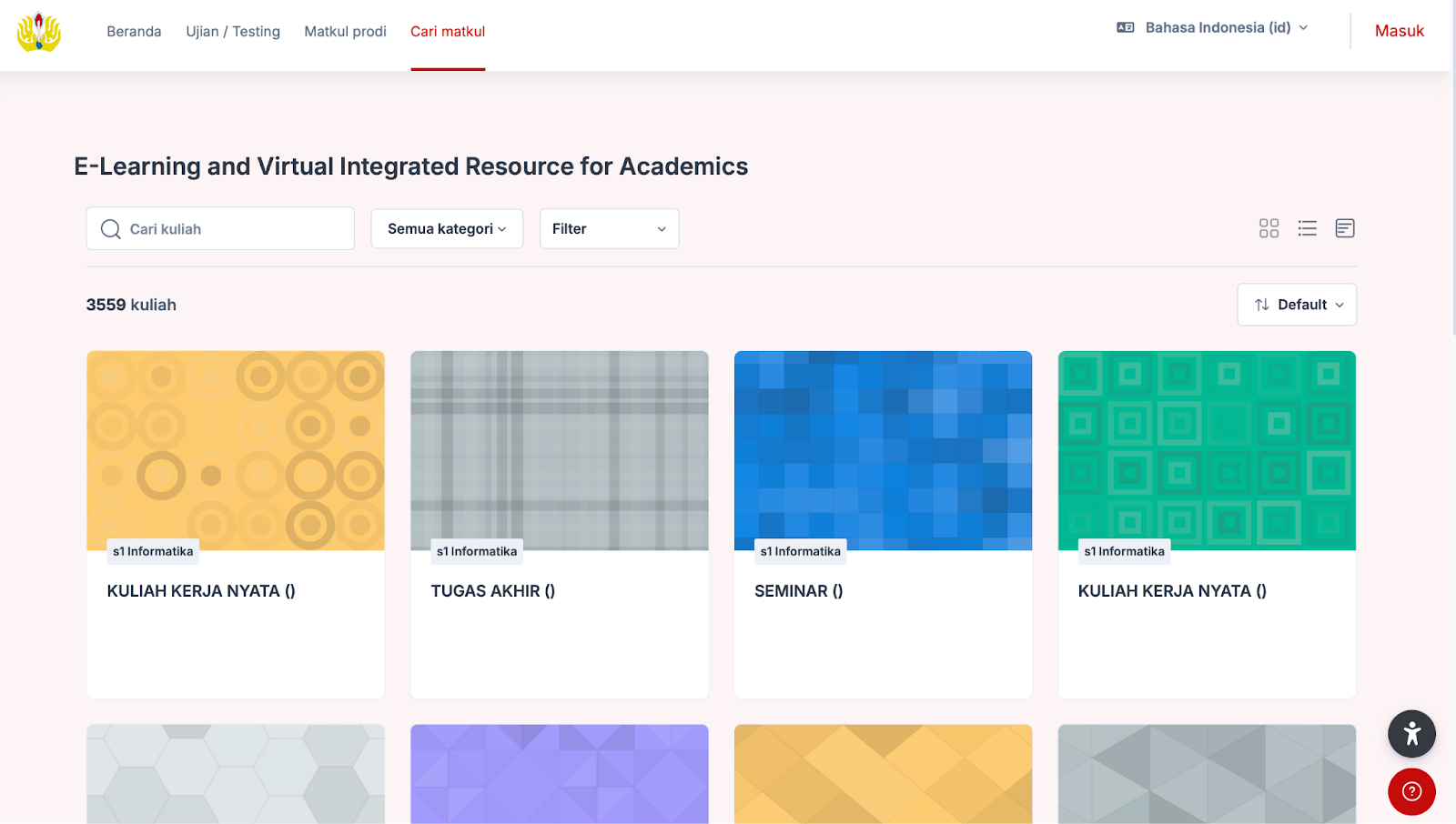Open the help question-mark bubble
Image resolution: width=1456 pixels, height=824 pixels.
tap(1411, 792)
